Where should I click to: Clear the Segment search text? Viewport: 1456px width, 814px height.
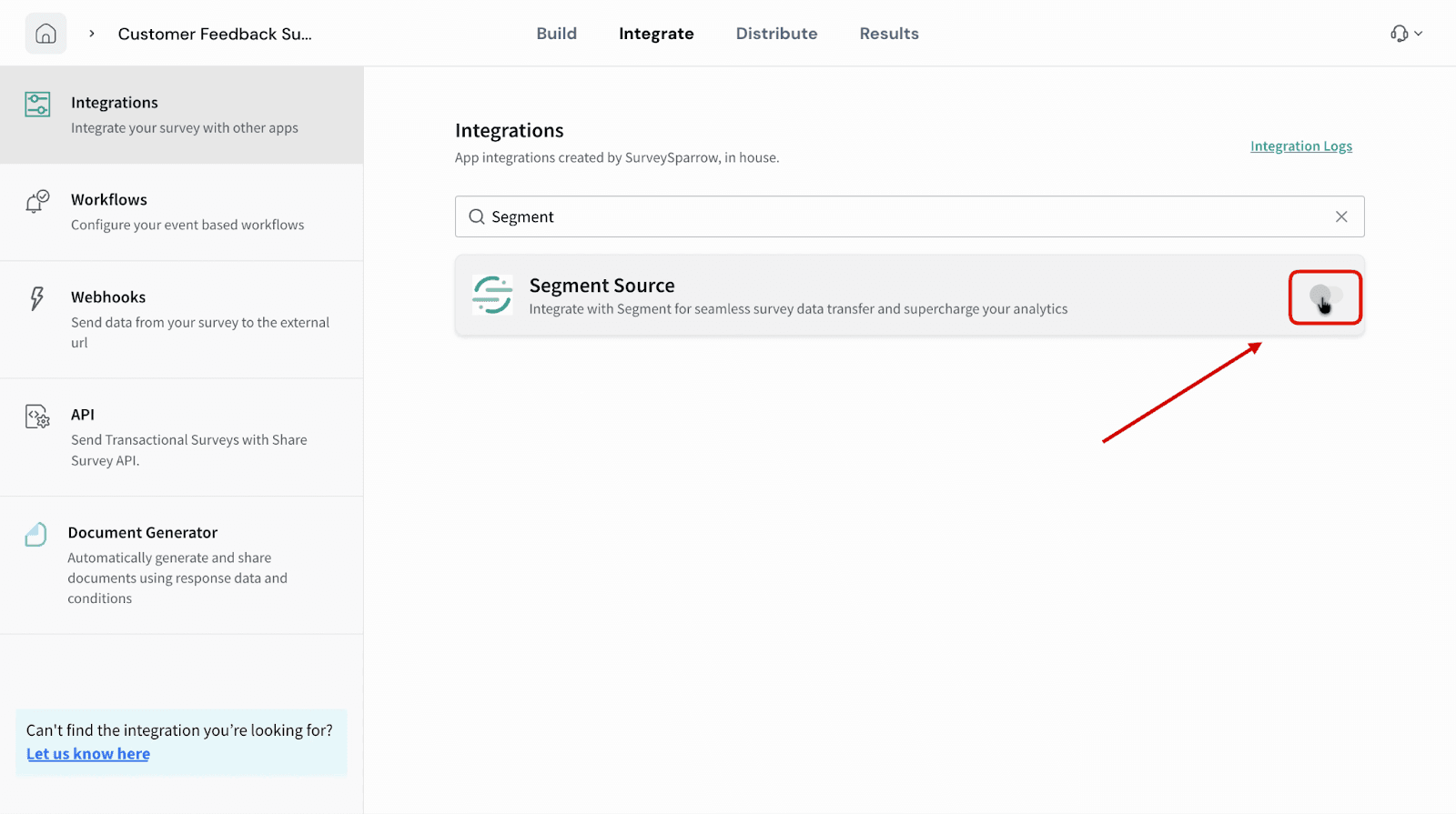[1341, 216]
